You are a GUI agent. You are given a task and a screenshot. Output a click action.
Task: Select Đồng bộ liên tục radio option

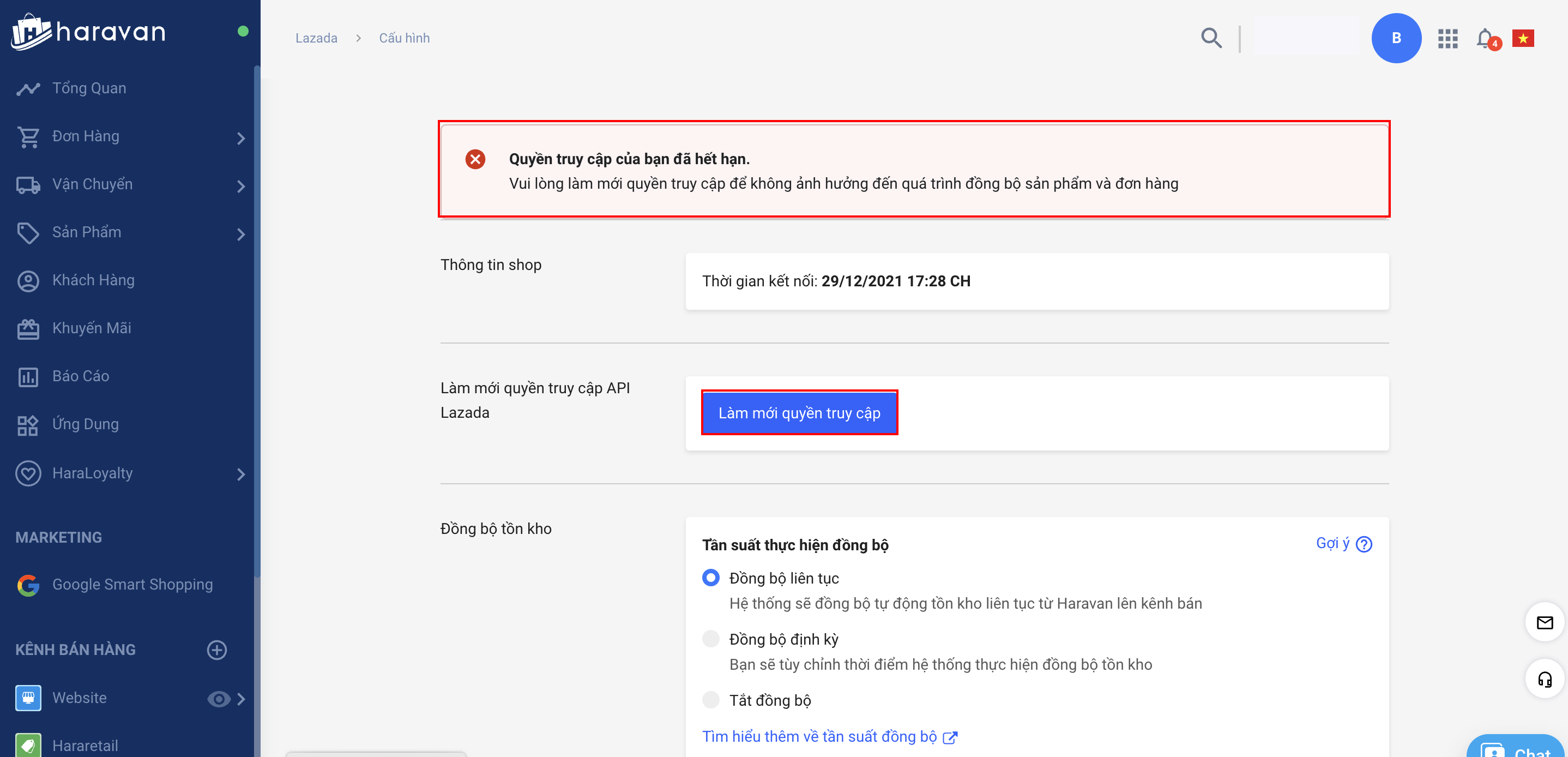(x=710, y=578)
